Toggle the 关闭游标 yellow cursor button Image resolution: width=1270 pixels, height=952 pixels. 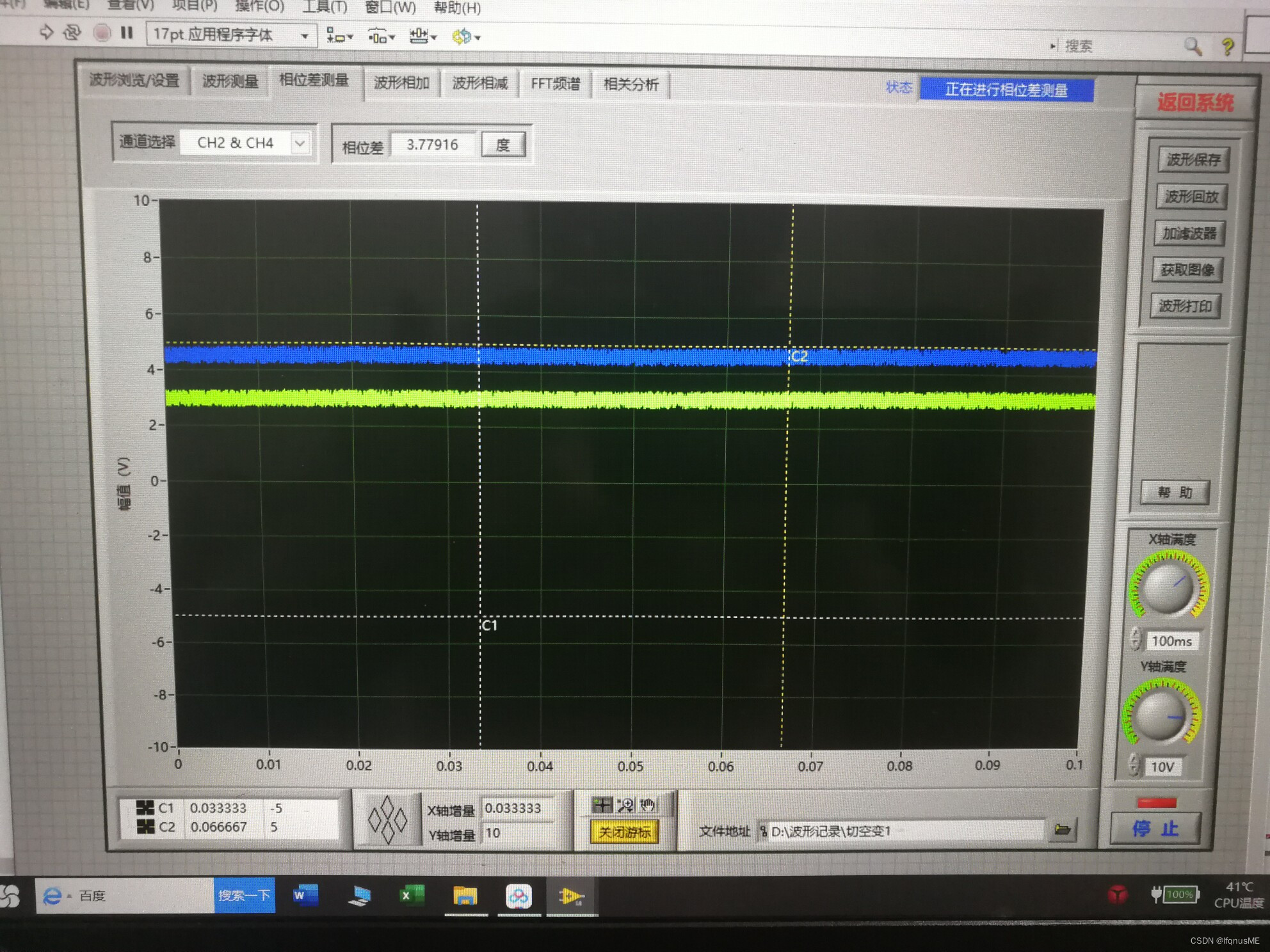coord(624,832)
